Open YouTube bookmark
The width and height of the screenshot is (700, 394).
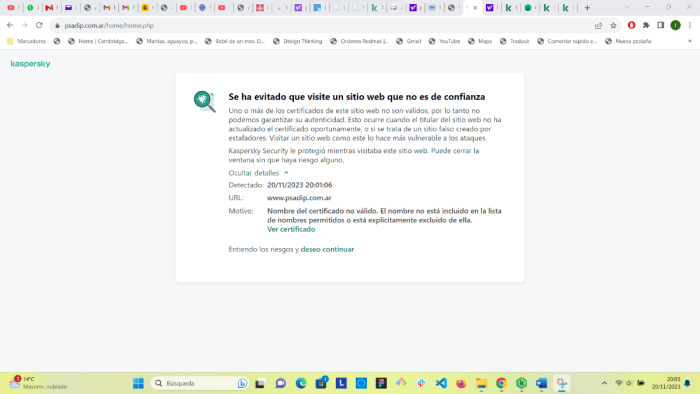pos(445,41)
